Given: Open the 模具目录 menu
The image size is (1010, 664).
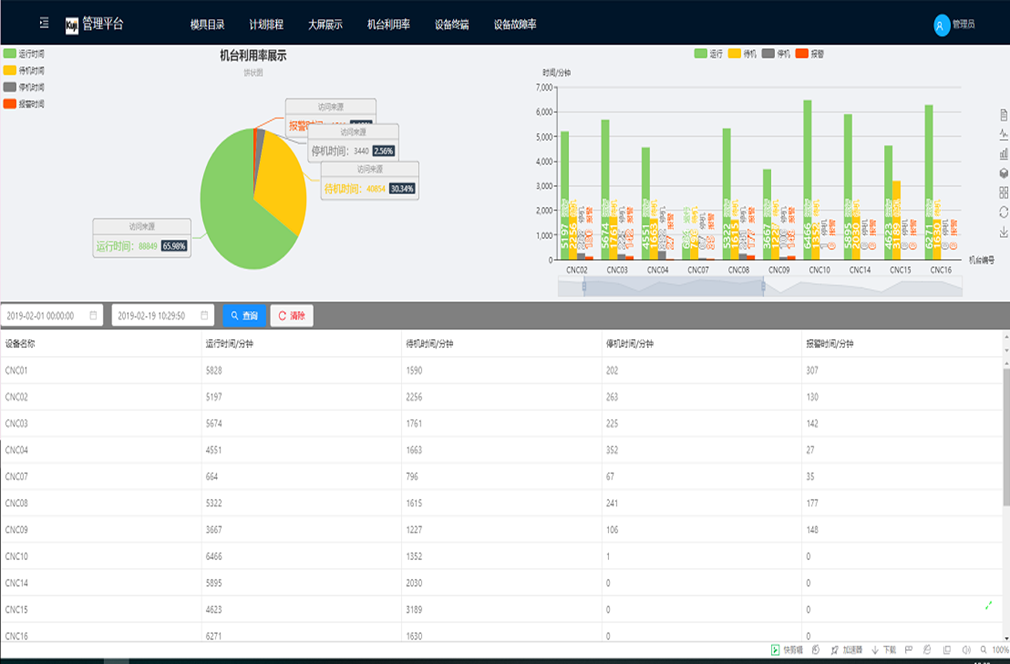Looking at the screenshot, I should [x=207, y=24].
